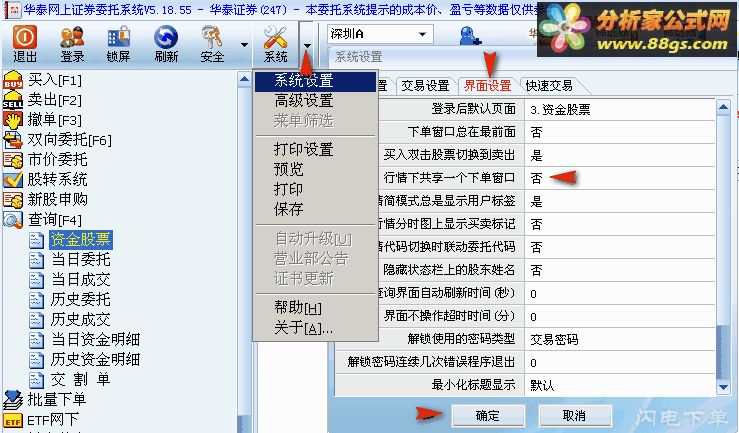Click settings list scrollbar up arrow

[x=723, y=107]
